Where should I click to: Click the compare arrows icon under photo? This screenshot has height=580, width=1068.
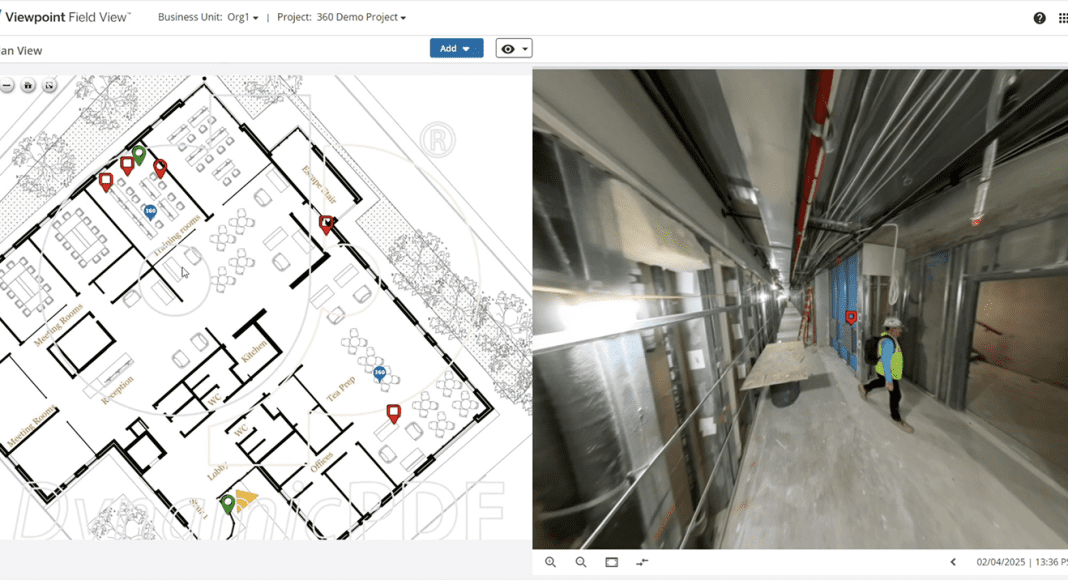point(642,562)
